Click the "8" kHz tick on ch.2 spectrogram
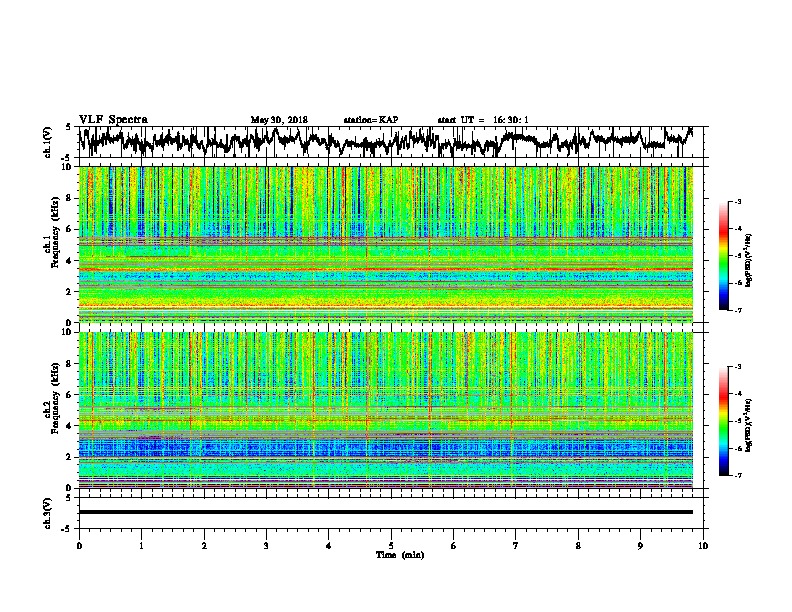The height and width of the screenshot is (612, 792). (x=70, y=364)
